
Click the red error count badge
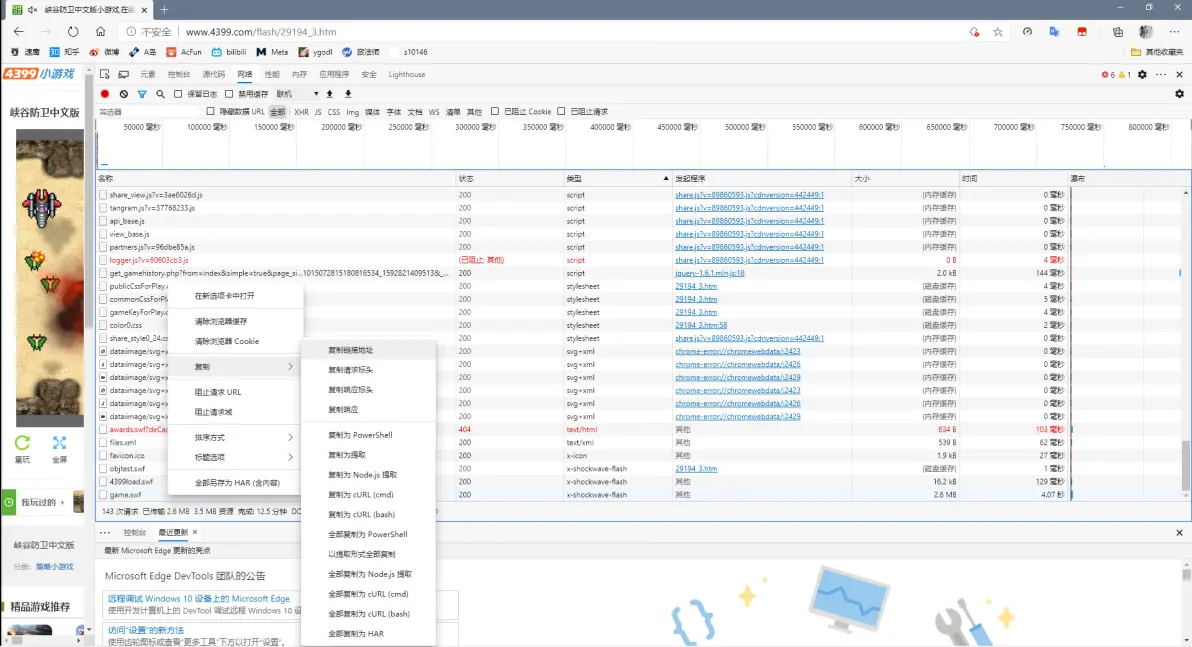pos(1108,75)
